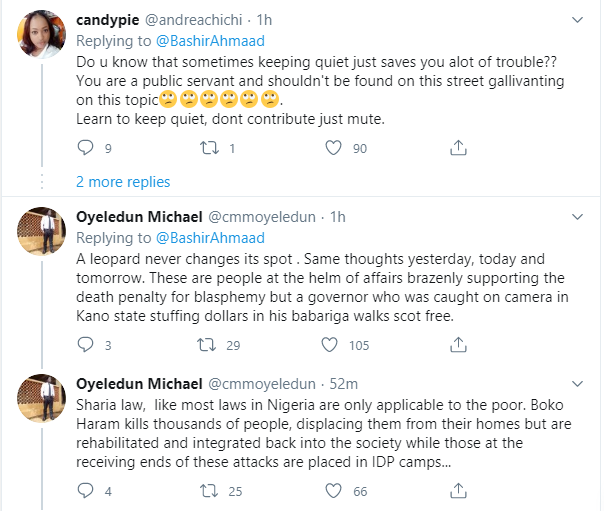Open Oyeledun Michael's avatar on 1h tweet
The width and height of the screenshot is (604, 511).
[x=42, y=231]
